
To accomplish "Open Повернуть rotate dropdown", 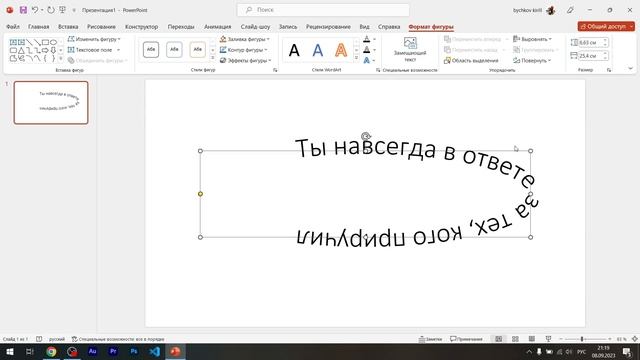I will pyautogui.click(x=532, y=60).
